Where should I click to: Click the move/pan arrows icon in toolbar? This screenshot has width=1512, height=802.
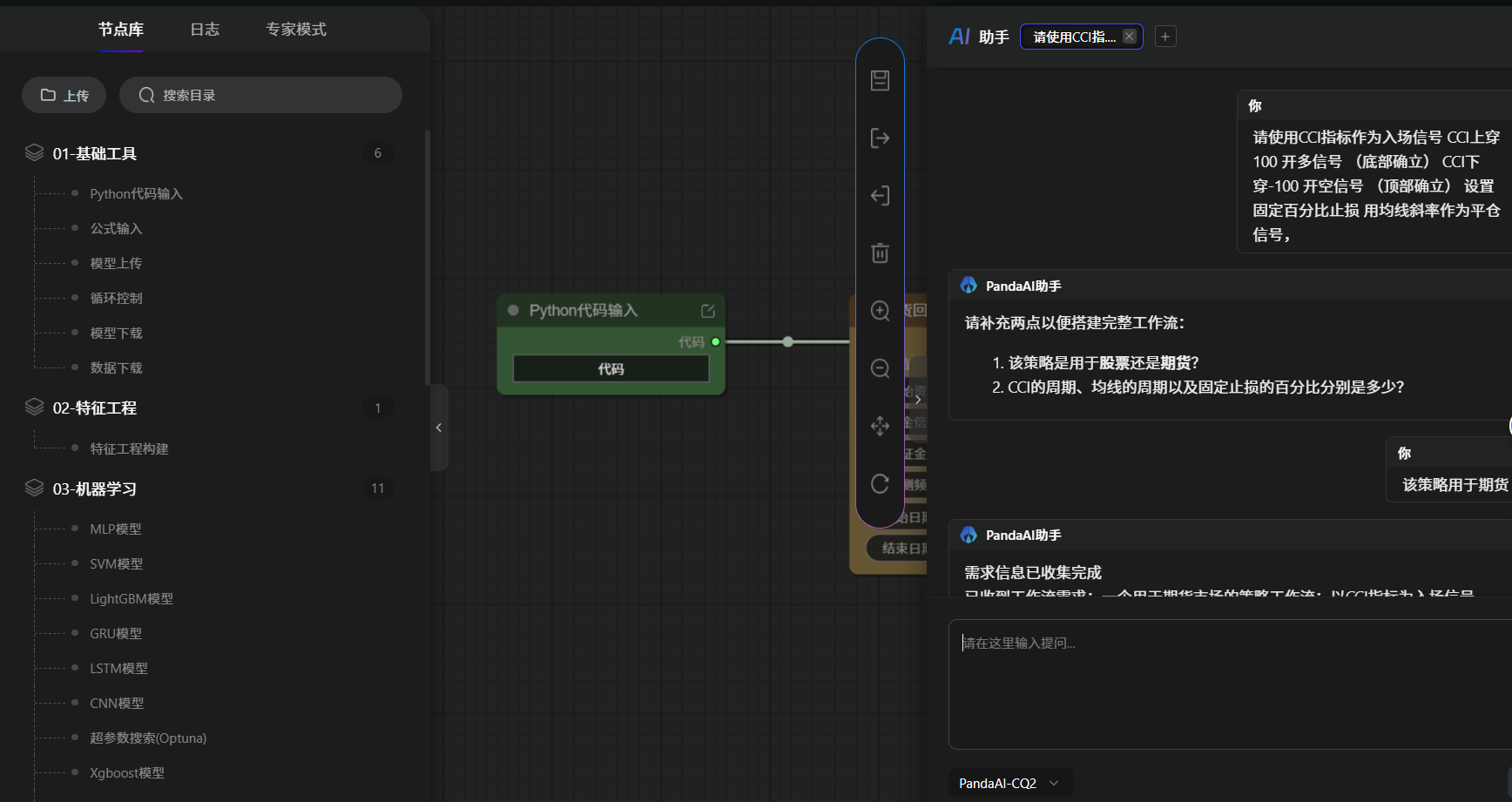pos(880,426)
